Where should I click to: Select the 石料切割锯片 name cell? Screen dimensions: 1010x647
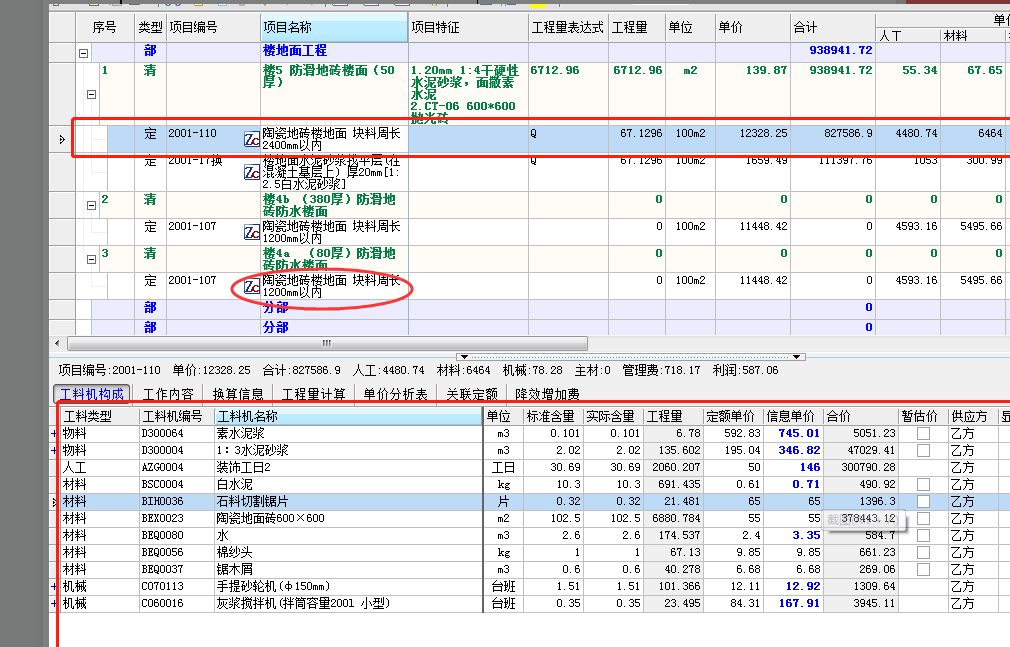pyautogui.click(x=348, y=501)
